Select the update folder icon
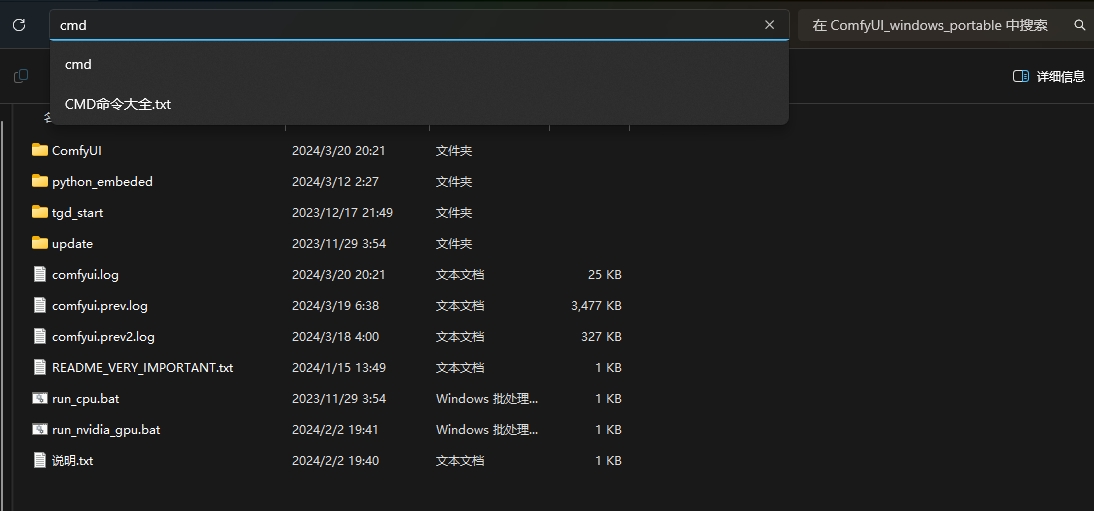 click(x=40, y=244)
